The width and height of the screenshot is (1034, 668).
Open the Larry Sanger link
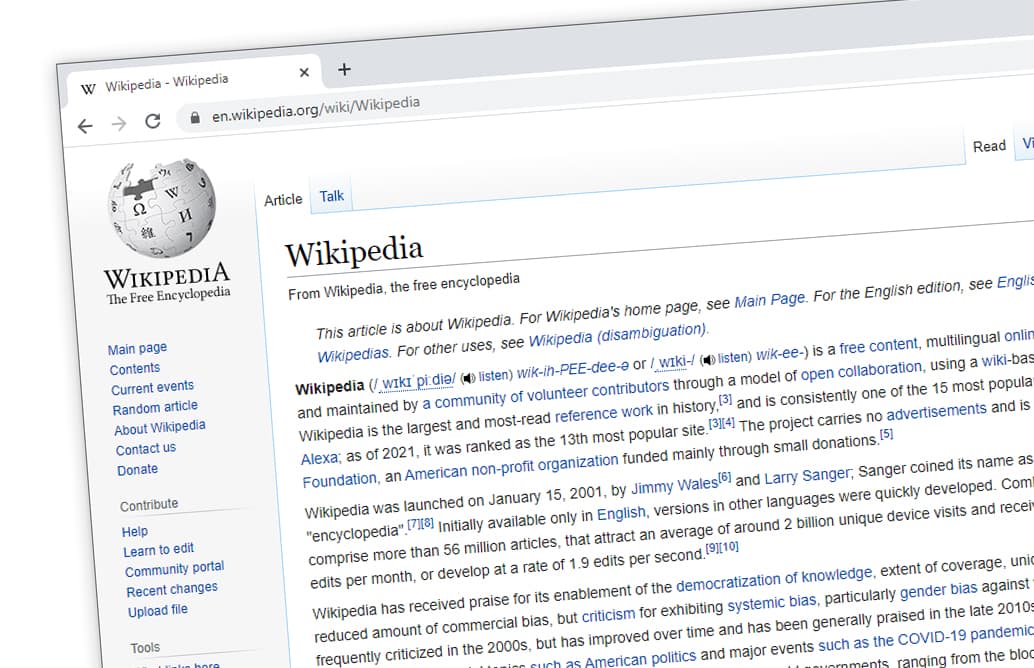pyautogui.click(x=808, y=475)
